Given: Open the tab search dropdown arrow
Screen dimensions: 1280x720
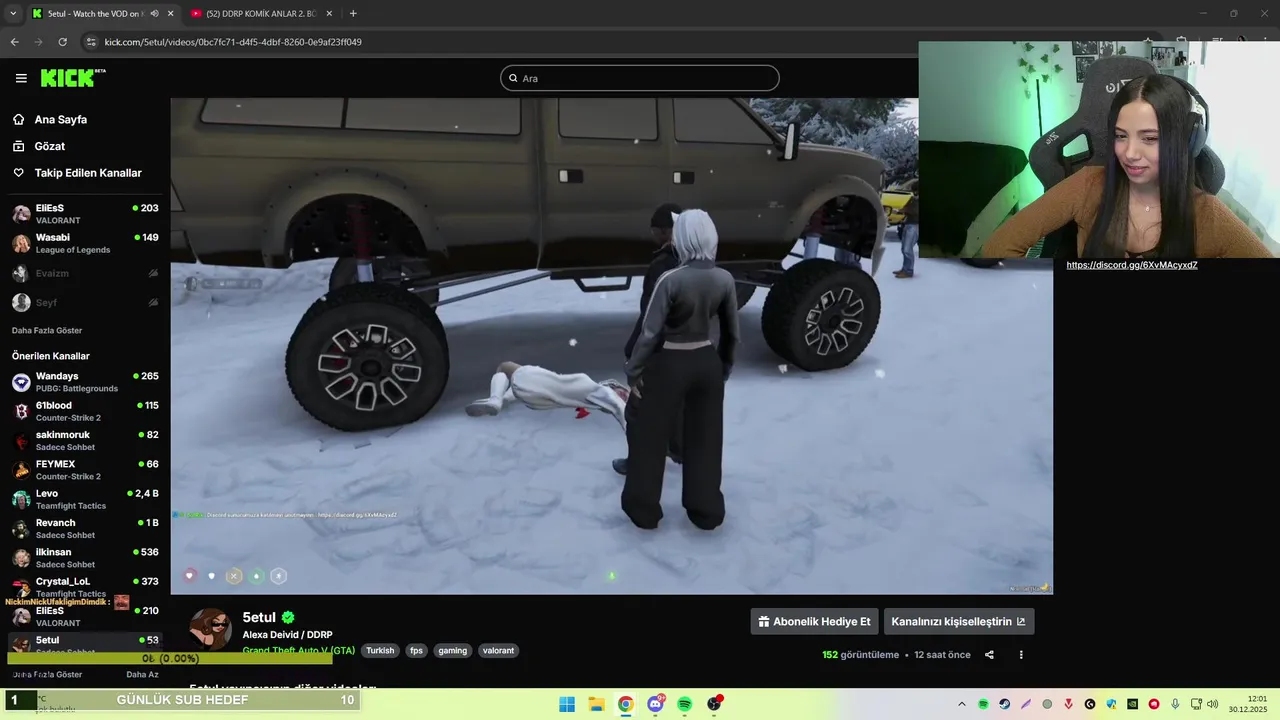Looking at the screenshot, I should tap(12, 13).
